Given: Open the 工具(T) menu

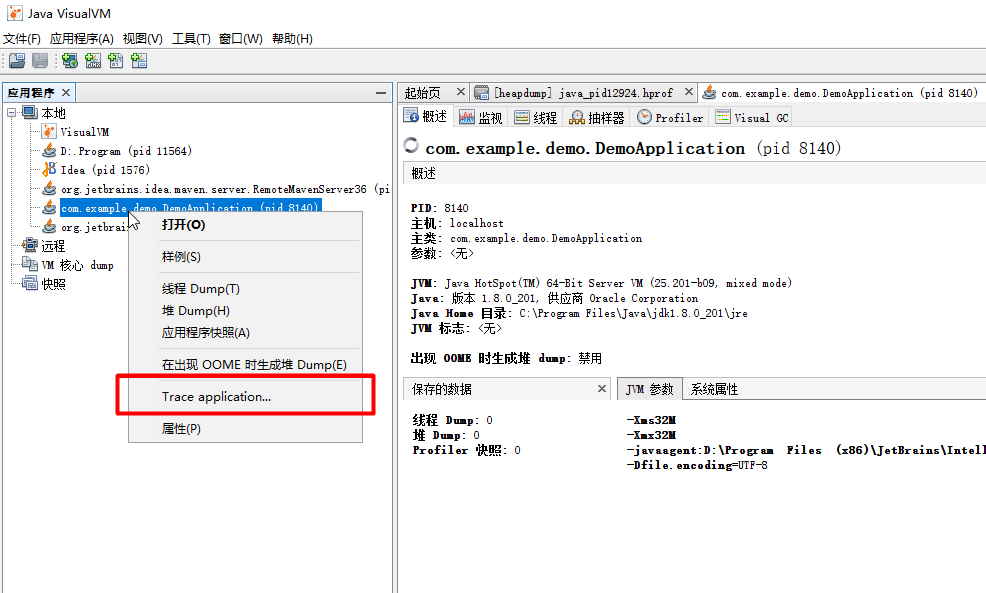Looking at the screenshot, I should point(191,38).
